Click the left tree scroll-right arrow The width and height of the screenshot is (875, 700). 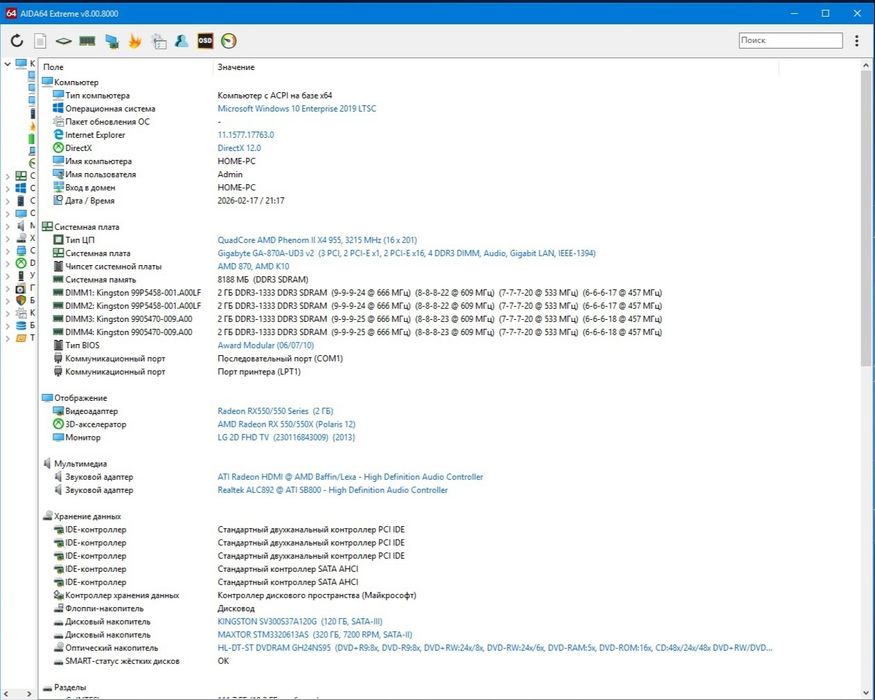click(29, 694)
